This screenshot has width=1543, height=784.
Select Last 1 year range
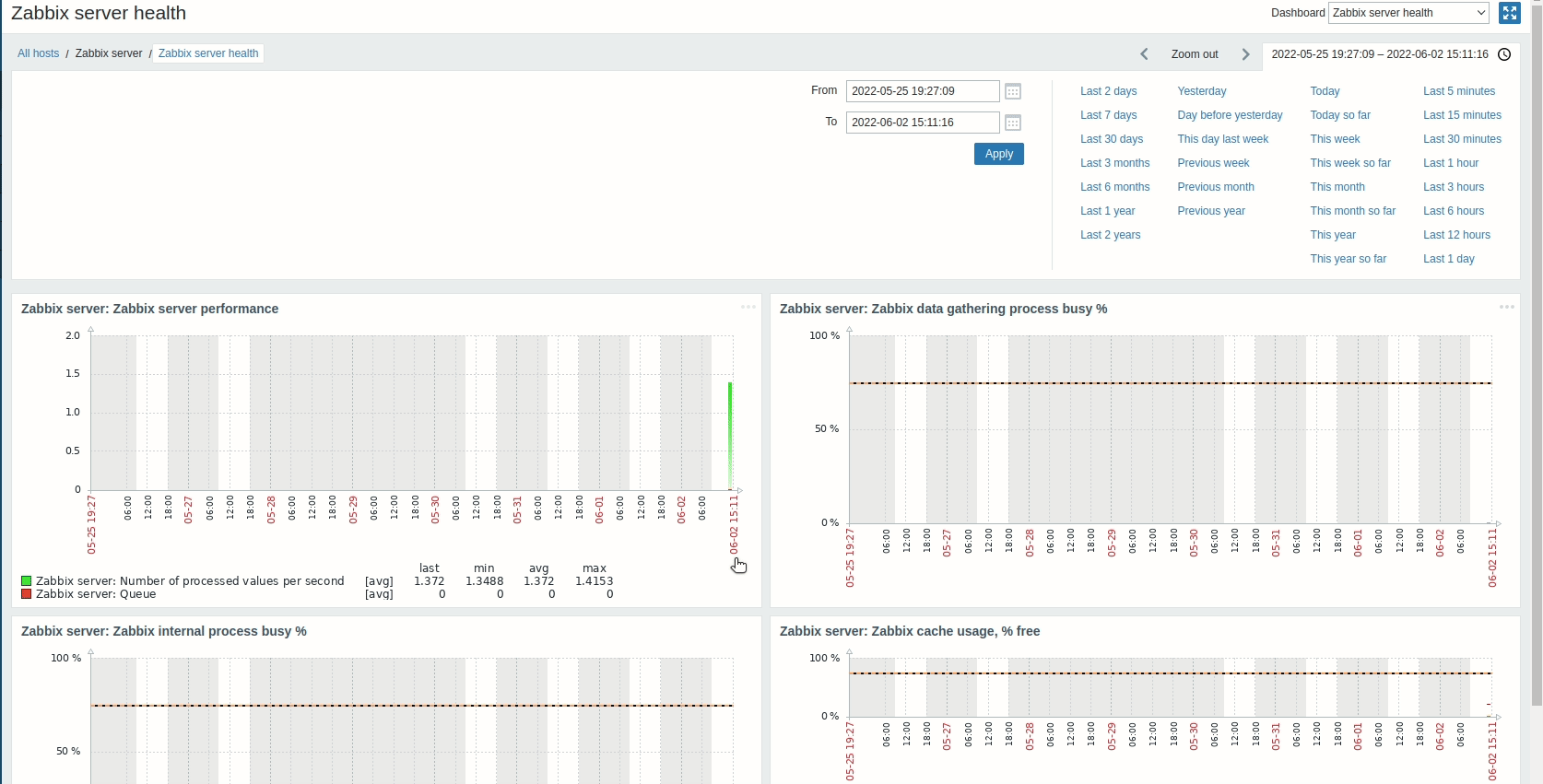[x=1108, y=211]
